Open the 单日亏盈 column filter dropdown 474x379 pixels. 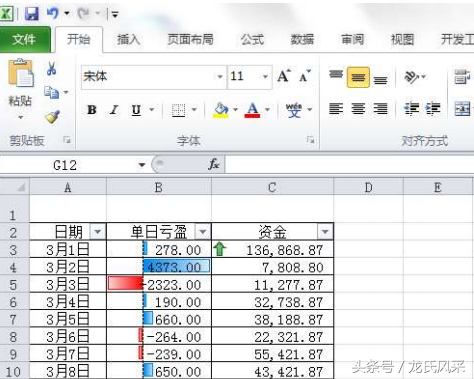click(203, 231)
